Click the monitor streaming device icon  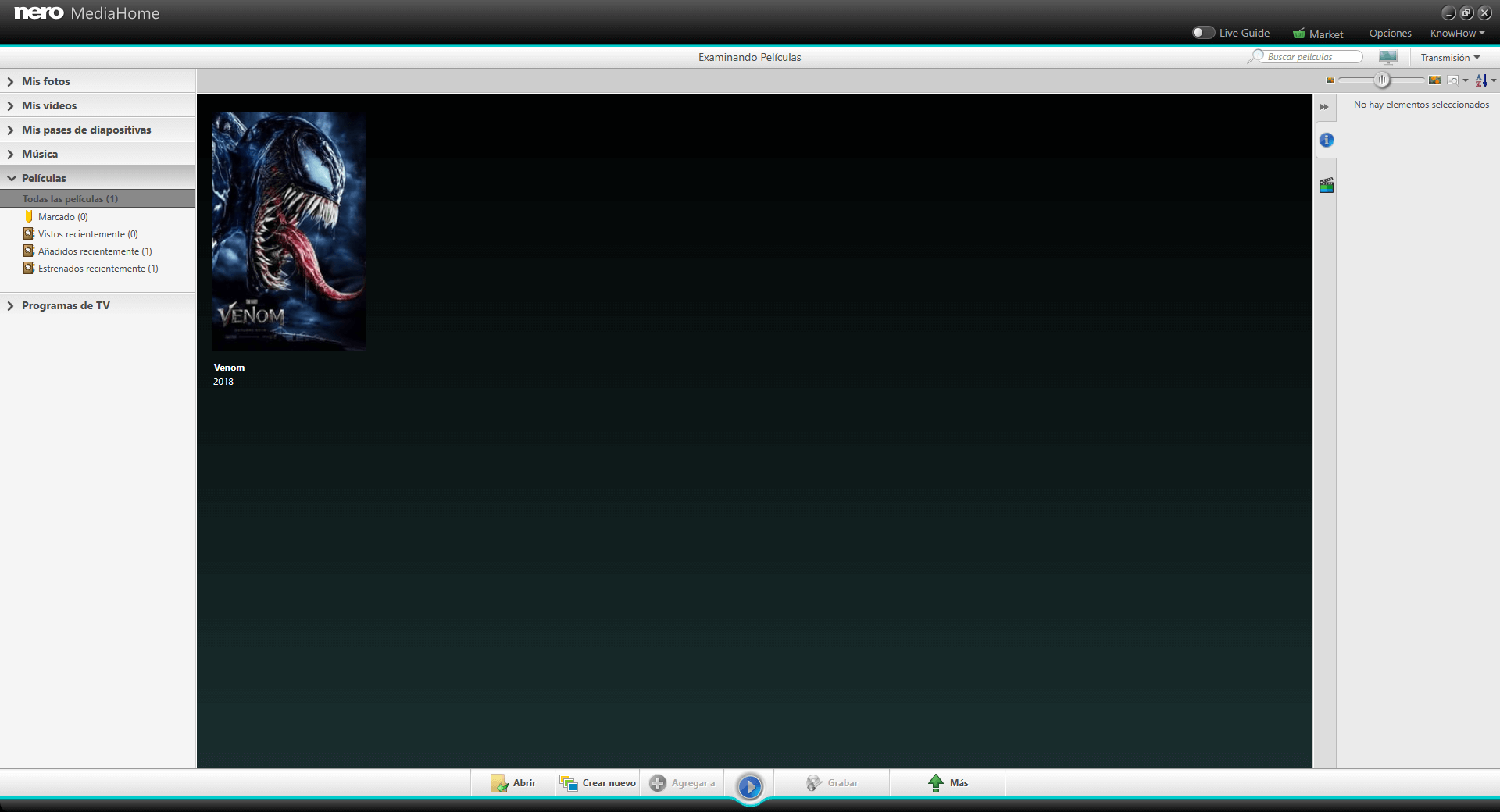pos(1388,57)
